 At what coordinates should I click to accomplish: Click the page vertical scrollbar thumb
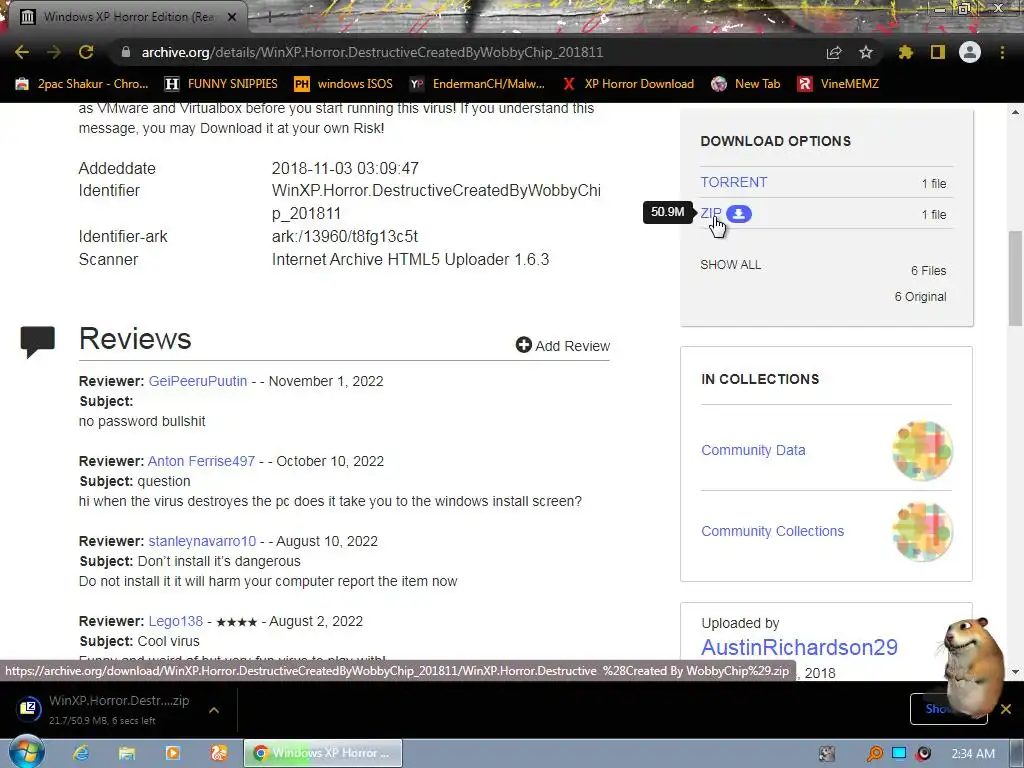pyautogui.click(x=1016, y=278)
